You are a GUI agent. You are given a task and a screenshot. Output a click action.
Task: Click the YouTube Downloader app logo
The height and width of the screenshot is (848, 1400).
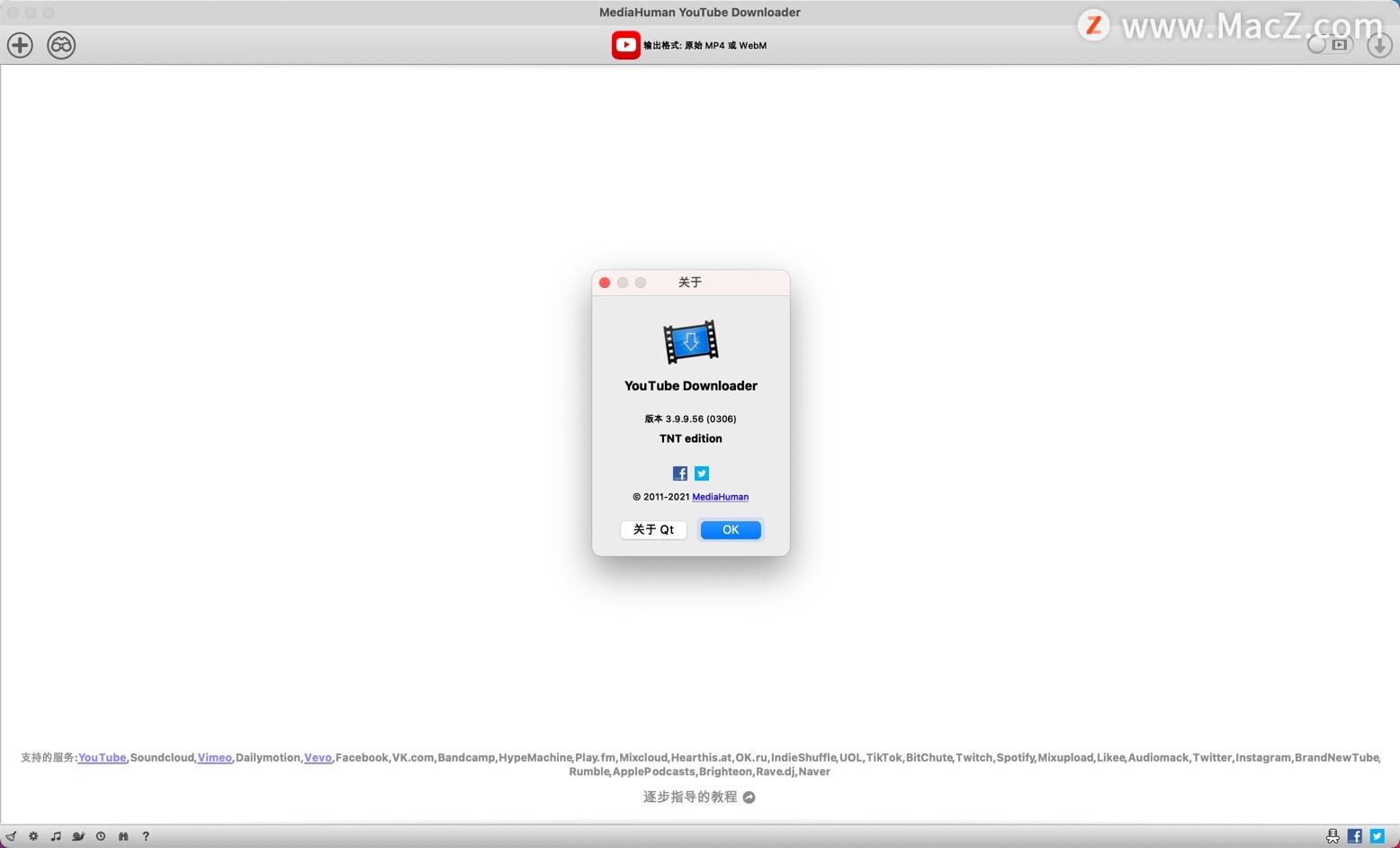[691, 342]
